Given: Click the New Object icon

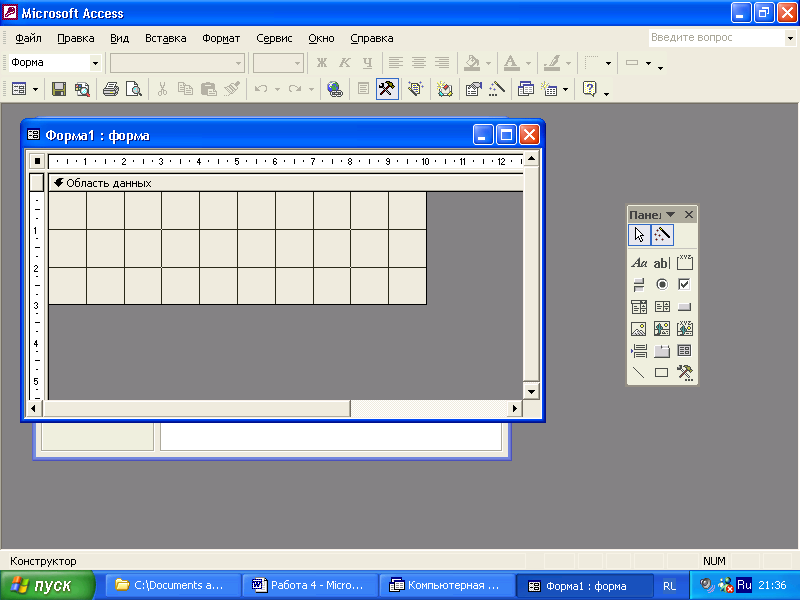Looking at the screenshot, I should (x=549, y=89).
